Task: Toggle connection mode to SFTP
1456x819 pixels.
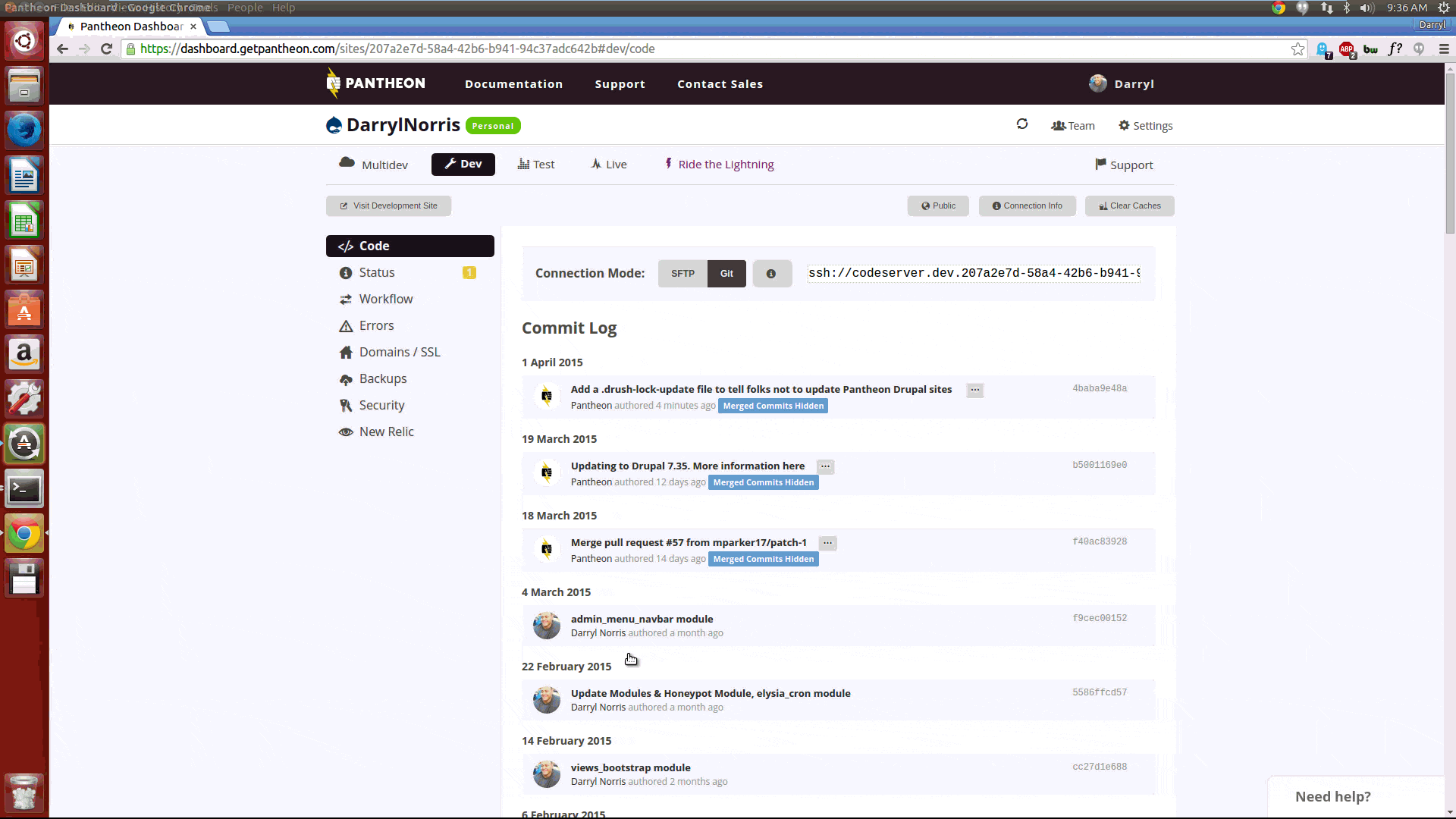Action: (683, 273)
